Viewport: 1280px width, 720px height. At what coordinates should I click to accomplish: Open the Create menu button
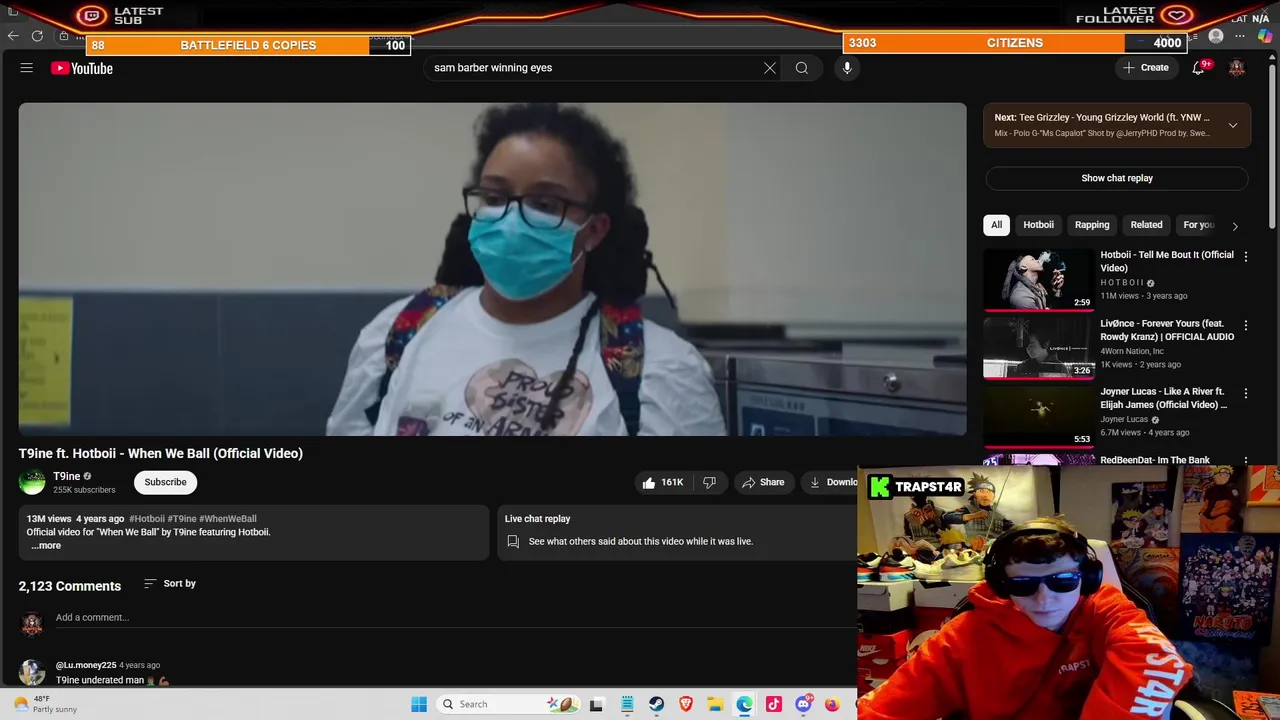pyautogui.click(x=1146, y=68)
